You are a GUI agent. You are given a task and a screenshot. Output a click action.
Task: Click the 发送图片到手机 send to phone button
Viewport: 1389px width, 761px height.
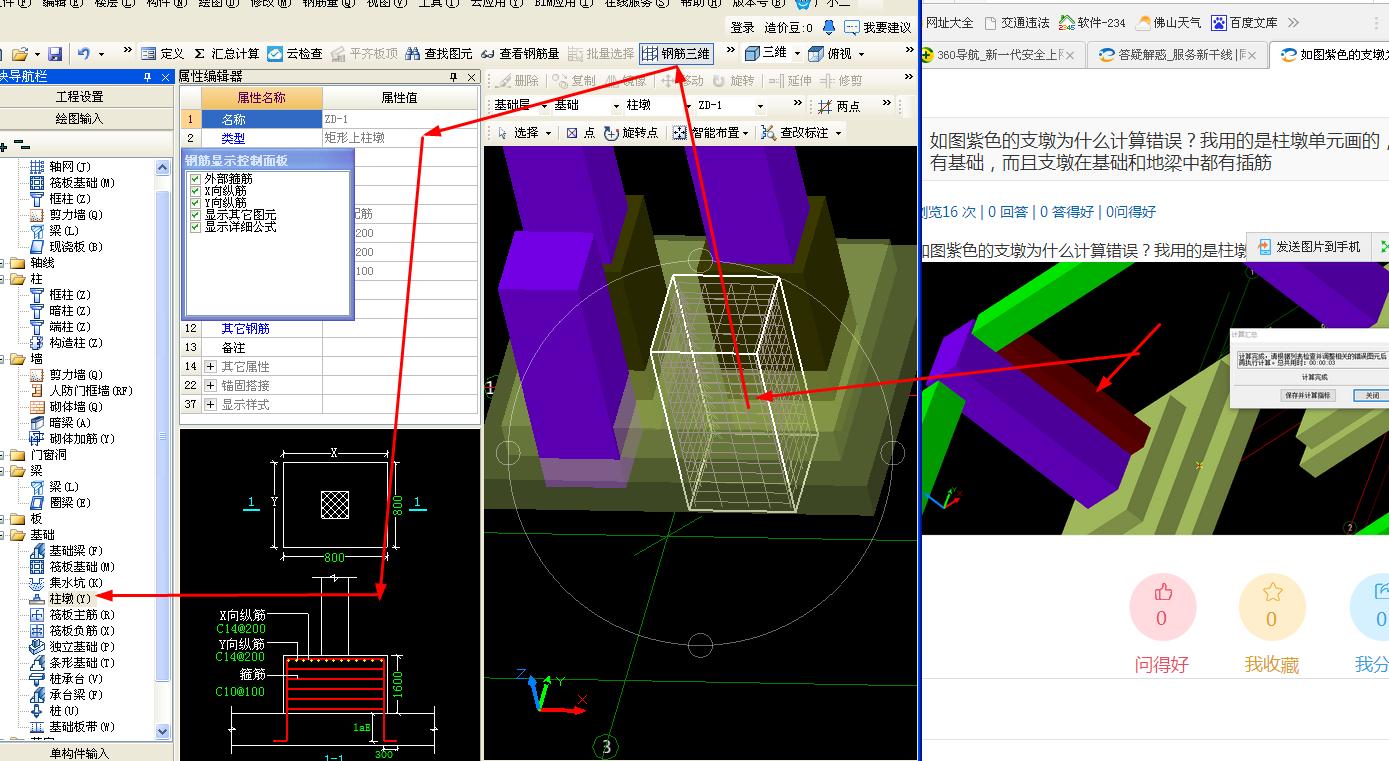click(1309, 246)
